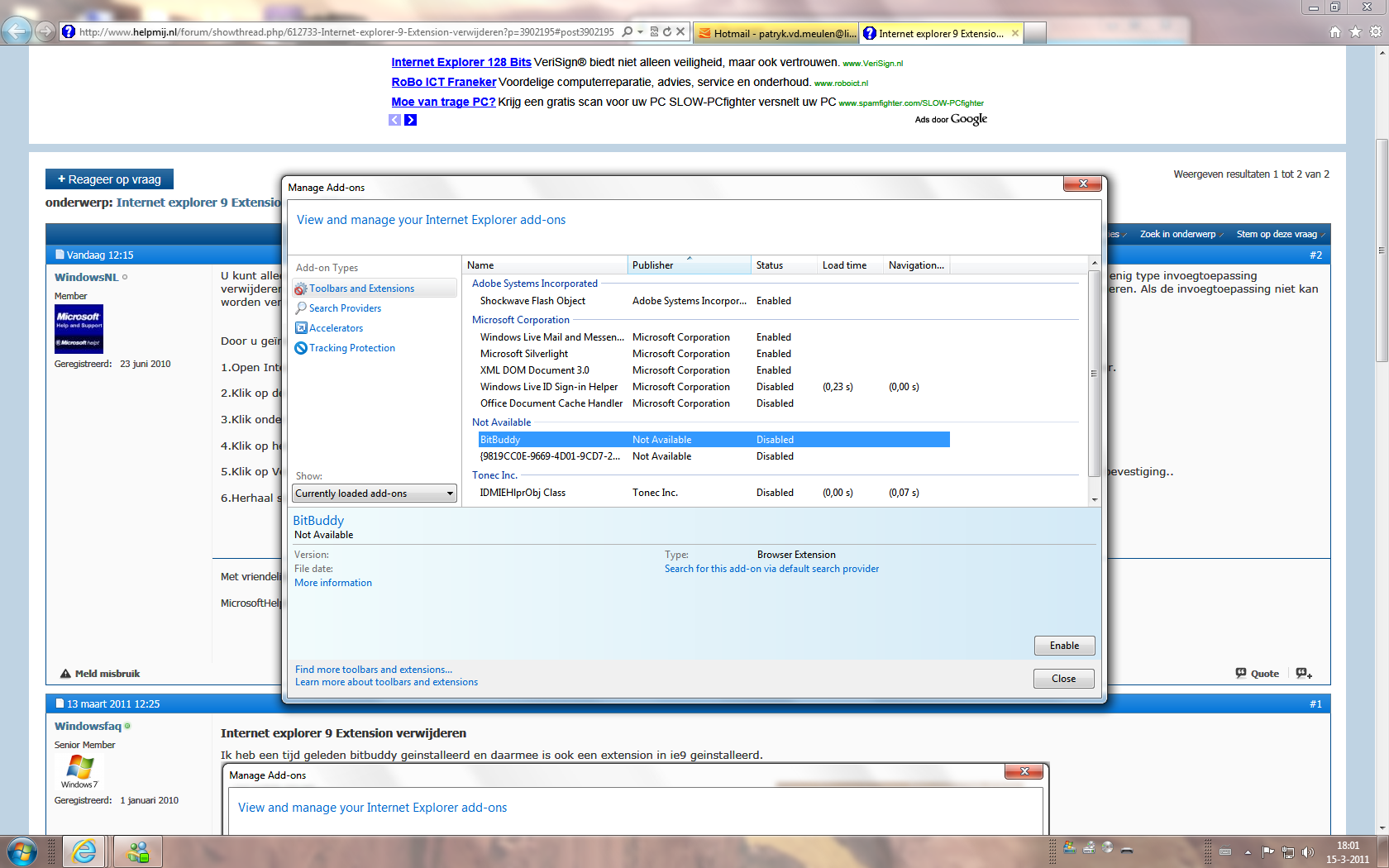Sort add-ons by Name column
Screen dimensions: 1389x868
click(545, 265)
